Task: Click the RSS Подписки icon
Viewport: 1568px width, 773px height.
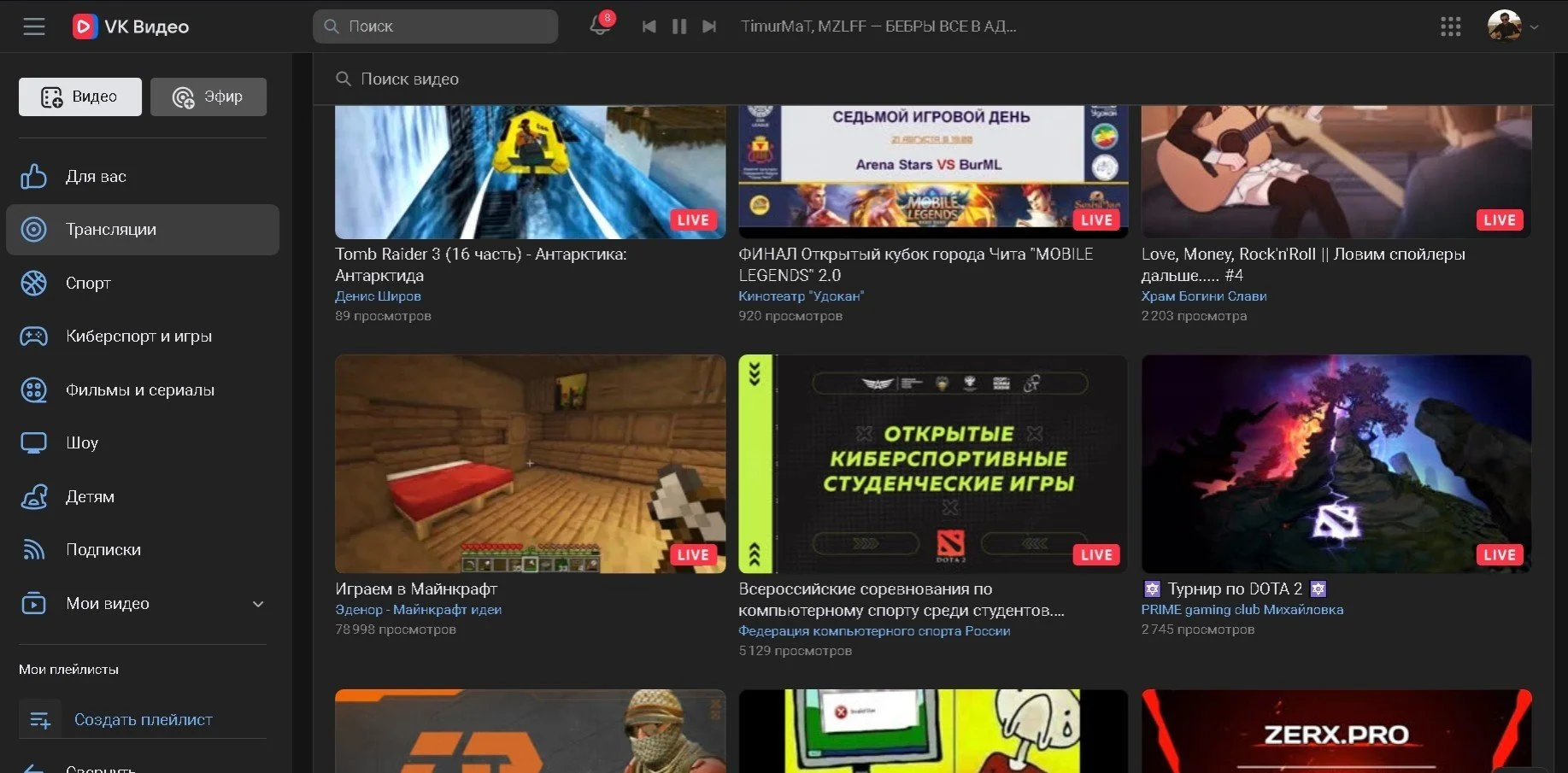Action: tap(33, 549)
